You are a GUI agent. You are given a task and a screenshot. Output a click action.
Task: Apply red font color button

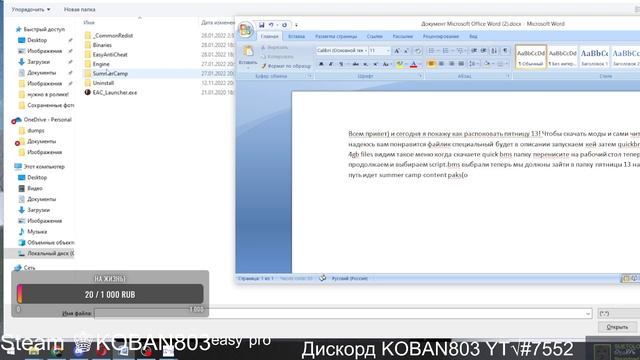pyautogui.click(x=413, y=64)
